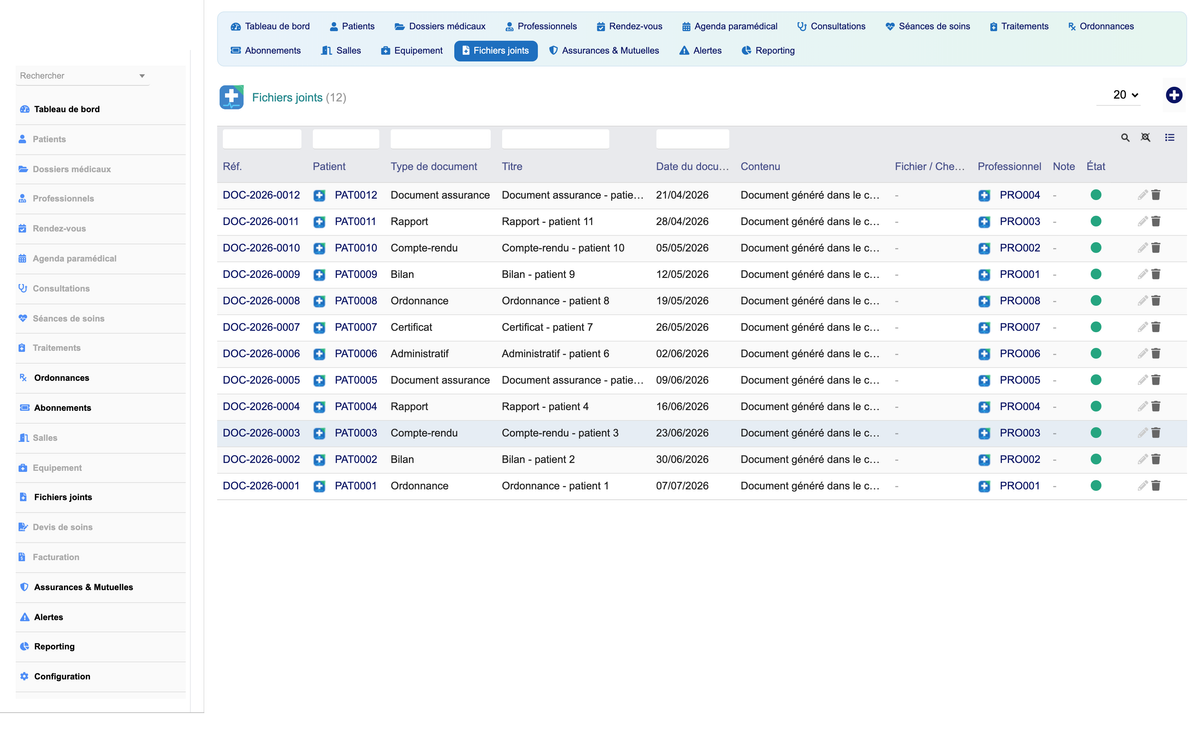This screenshot has width=1200, height=743.
Task: Open the Rechercher sidebar dropdown
Action: pos(83,76)
